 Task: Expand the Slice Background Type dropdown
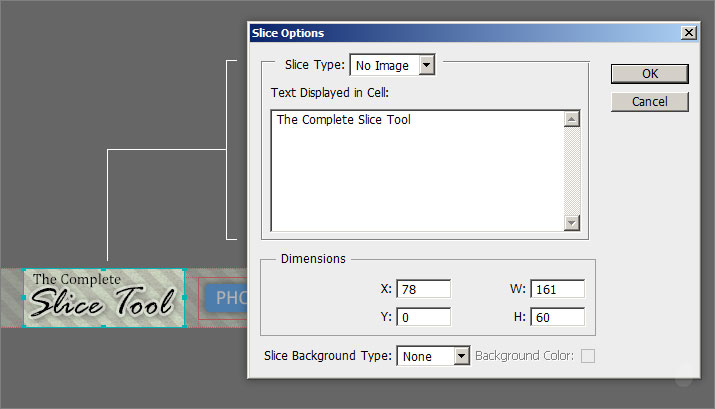coord(461,356)
